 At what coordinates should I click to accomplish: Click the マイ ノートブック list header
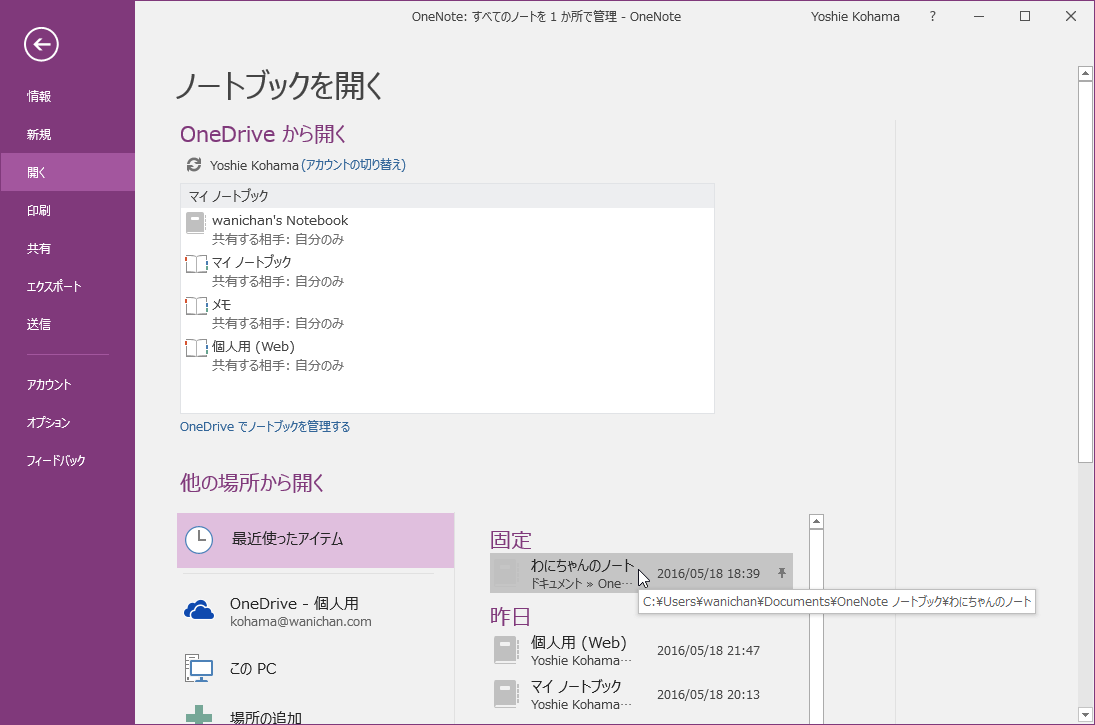pos(447,196)
